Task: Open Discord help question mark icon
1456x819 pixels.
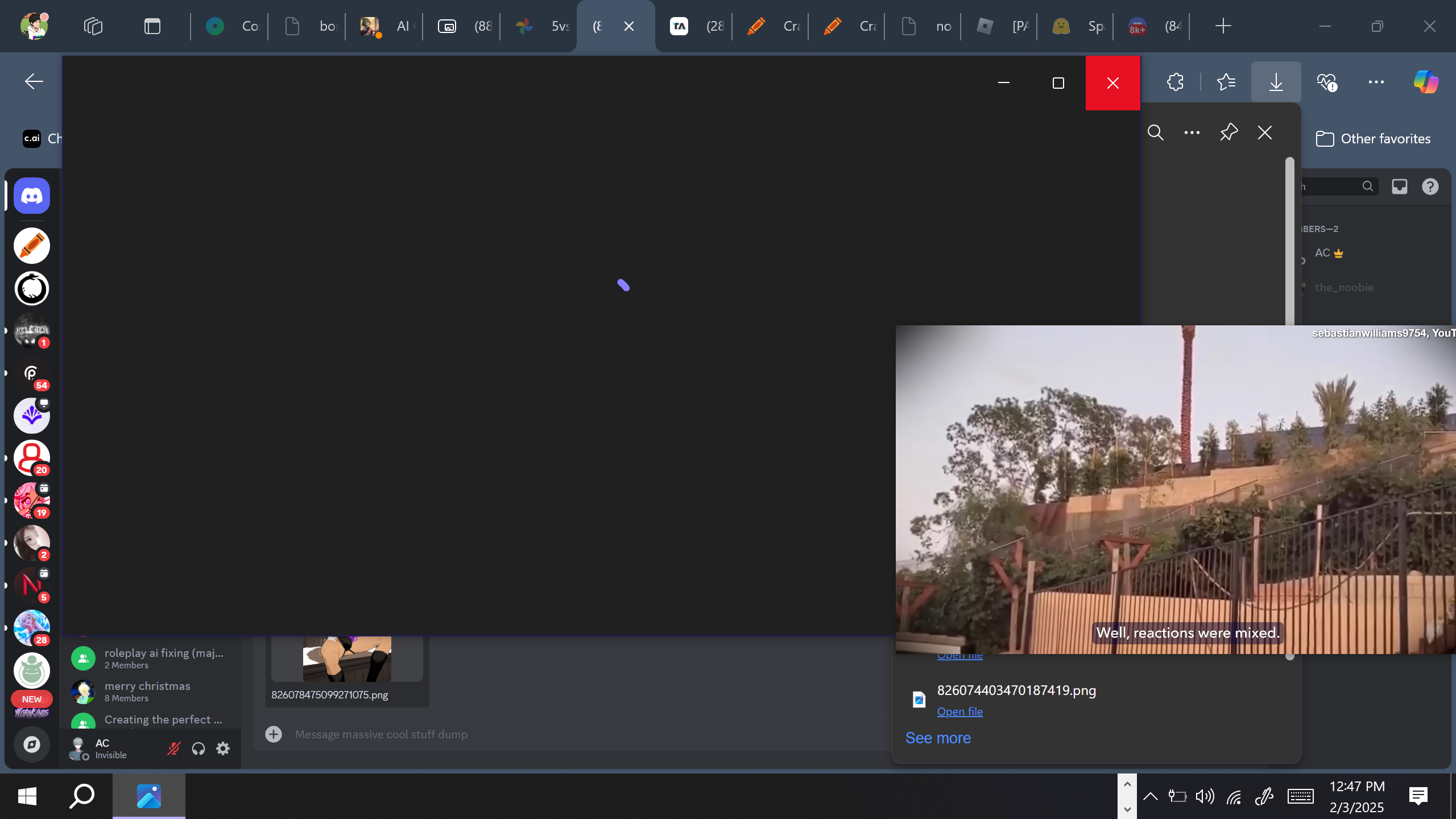Action: [1430, 187]
